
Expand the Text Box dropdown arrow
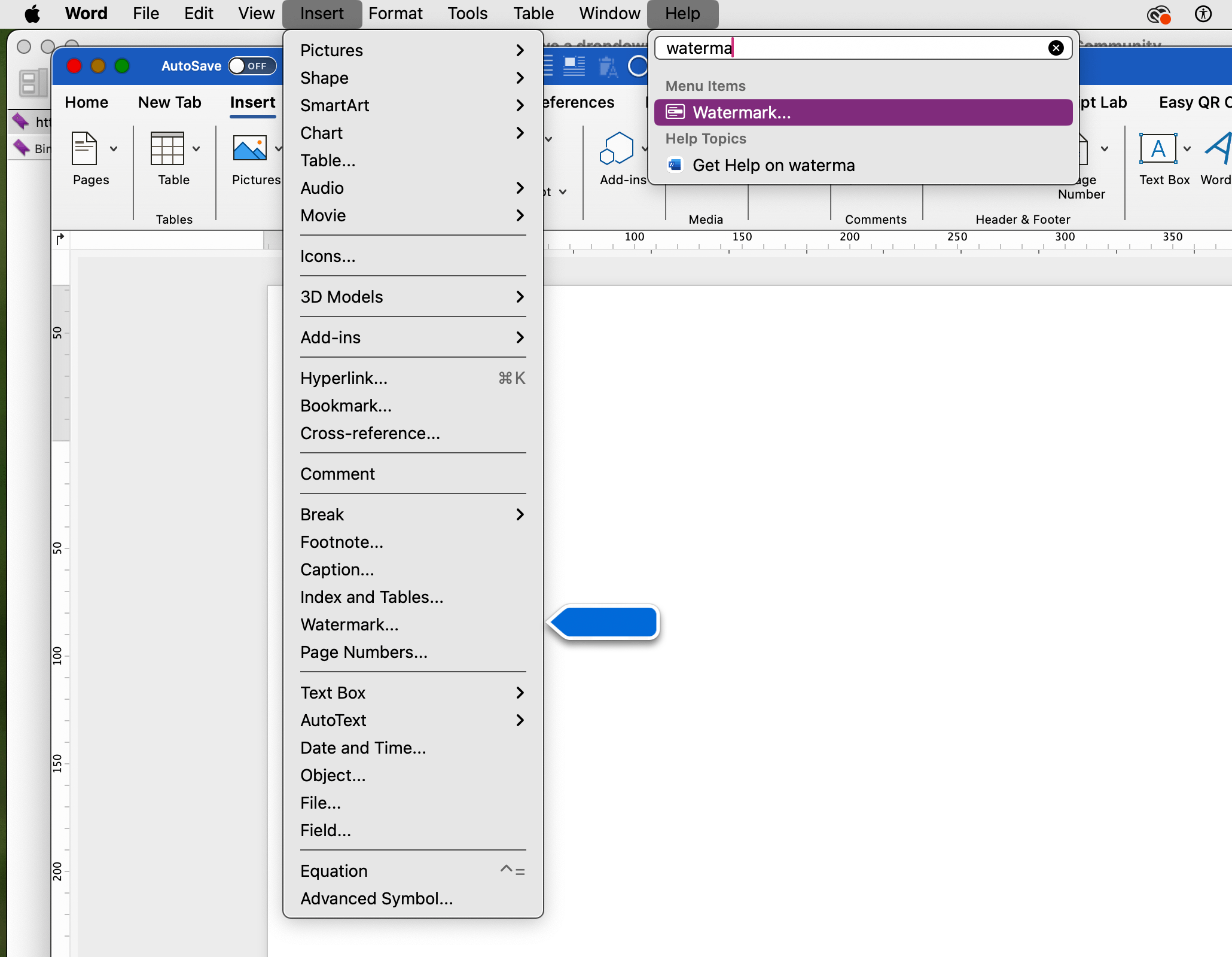point(1187,148)
